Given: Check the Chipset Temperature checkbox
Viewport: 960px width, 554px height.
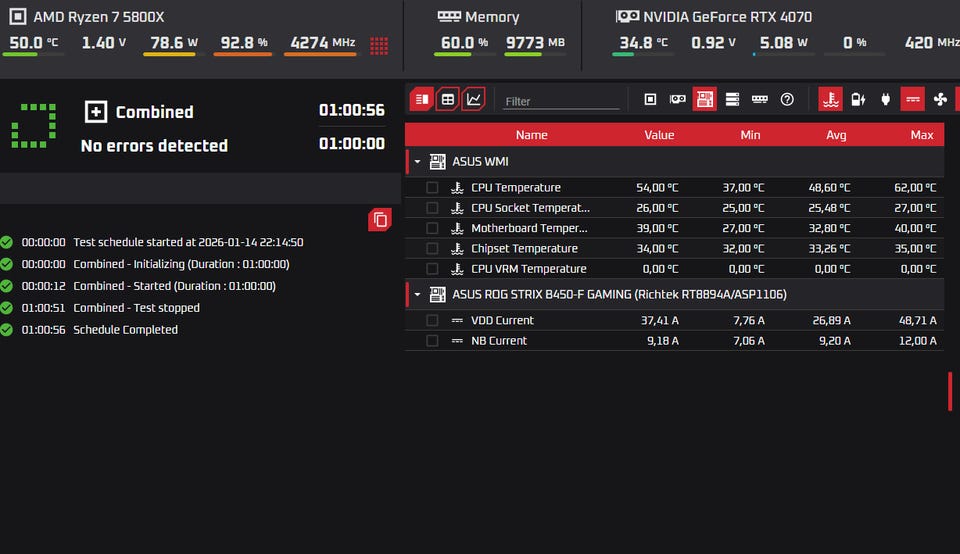Looking at the screenshot, I should click(x=432, y=249).
